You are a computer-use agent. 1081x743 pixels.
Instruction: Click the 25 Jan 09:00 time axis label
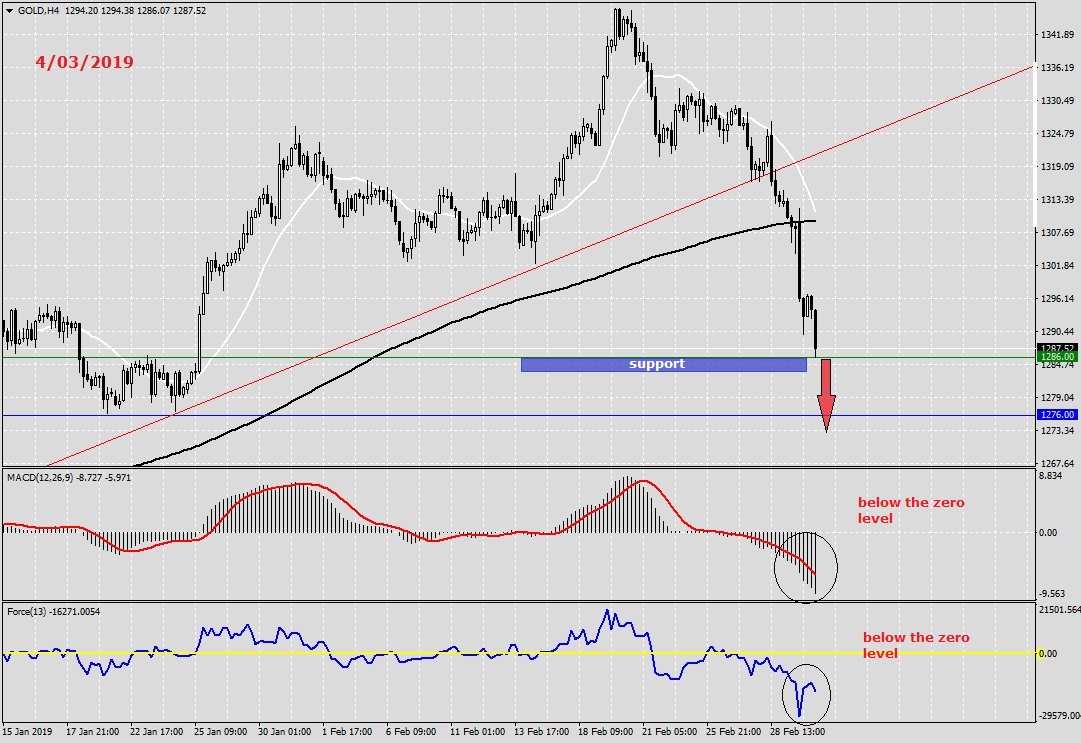pyautogui.click(x=221, y=731)
